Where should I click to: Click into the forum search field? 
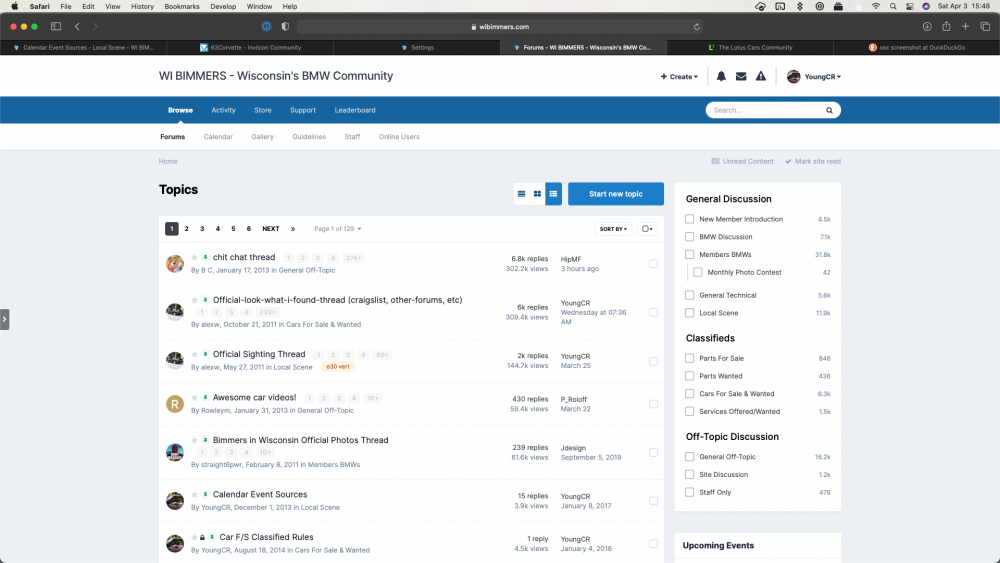pos(765,110)
